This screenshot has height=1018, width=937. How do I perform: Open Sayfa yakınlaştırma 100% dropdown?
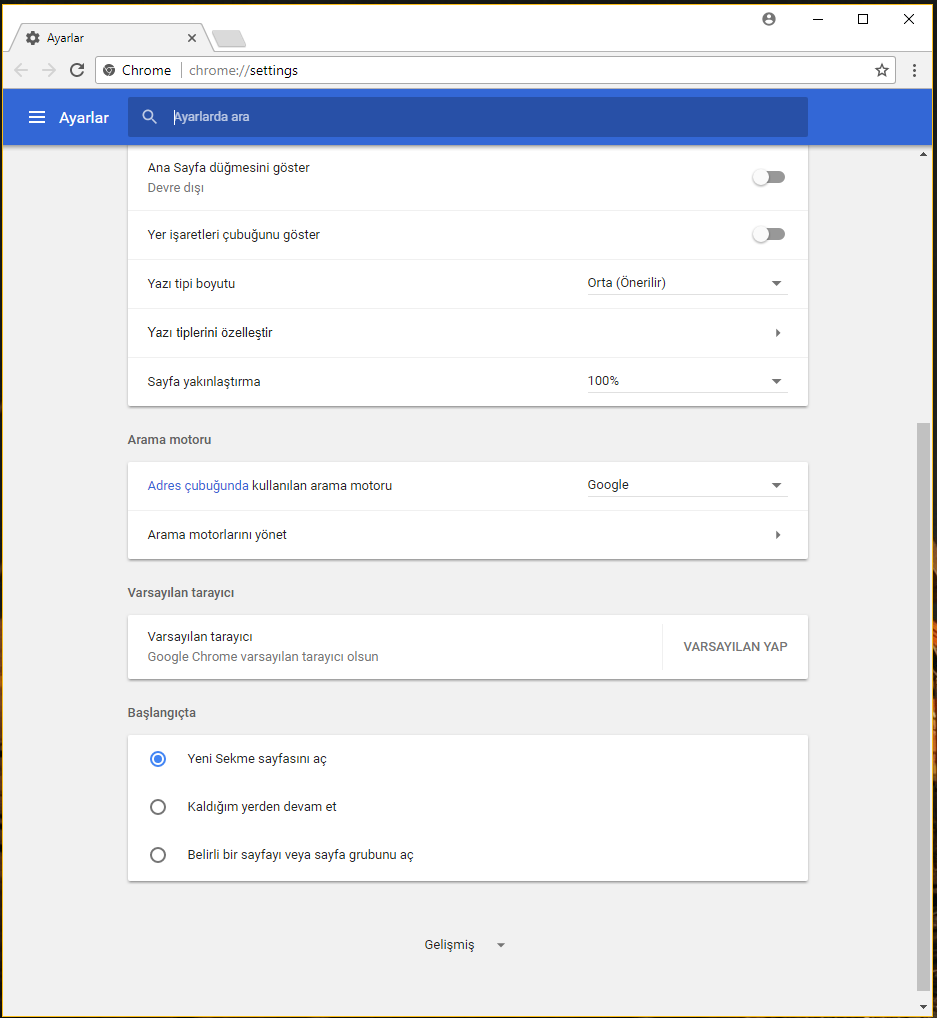pos(687,382)
